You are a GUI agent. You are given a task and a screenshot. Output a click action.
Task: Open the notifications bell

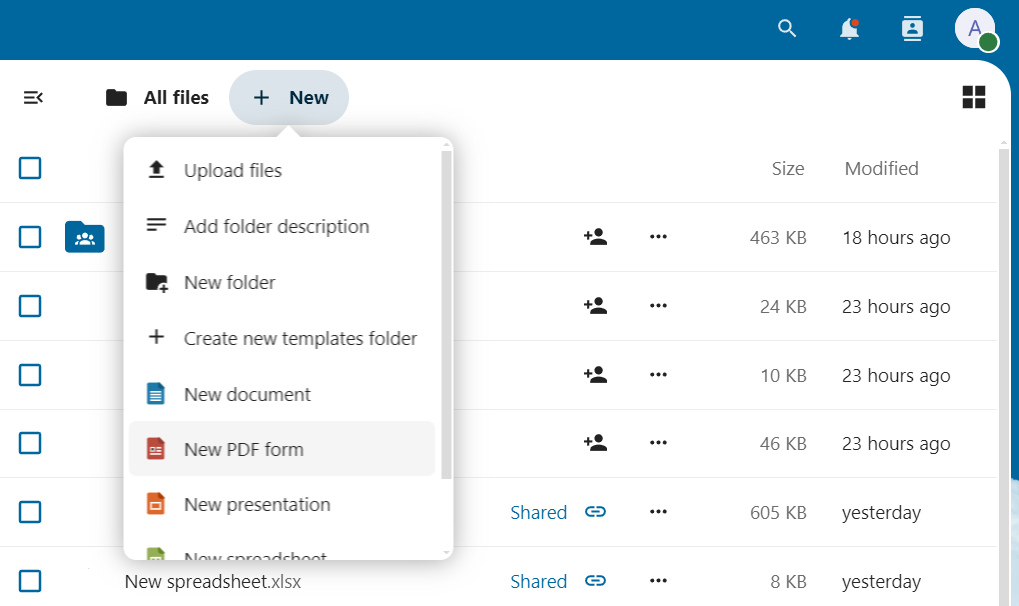[849, 29]
